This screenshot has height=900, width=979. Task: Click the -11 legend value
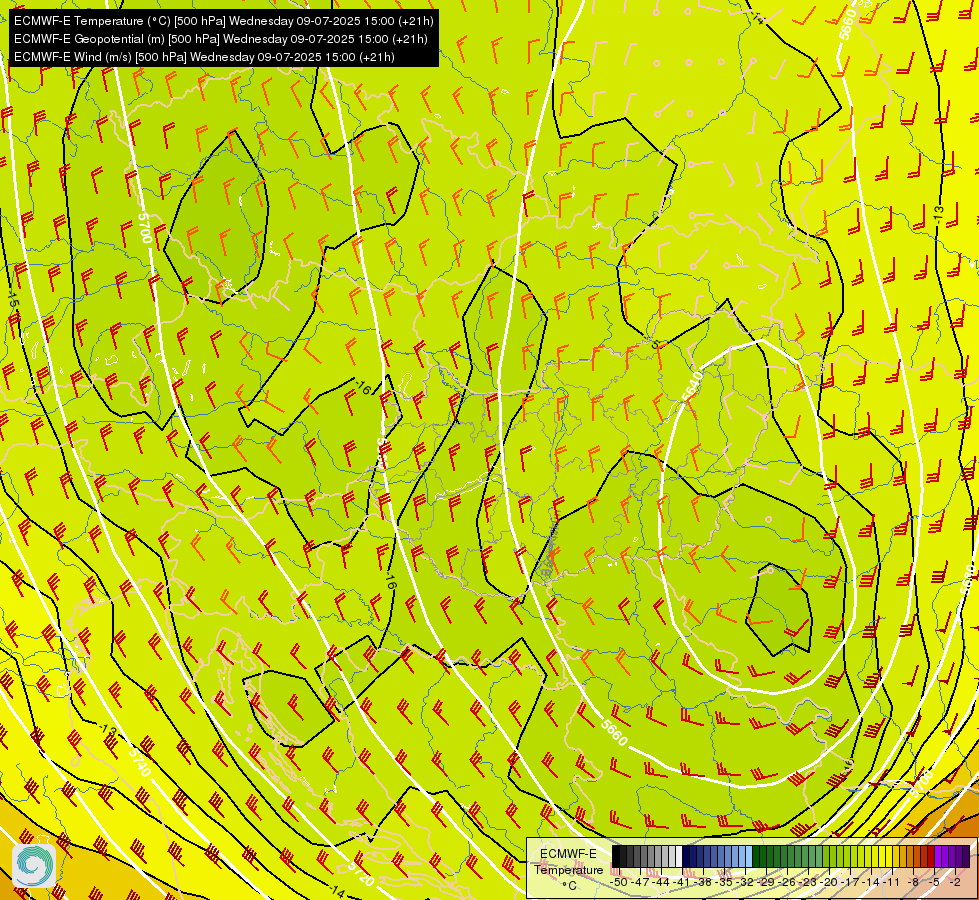click(893, 882)
